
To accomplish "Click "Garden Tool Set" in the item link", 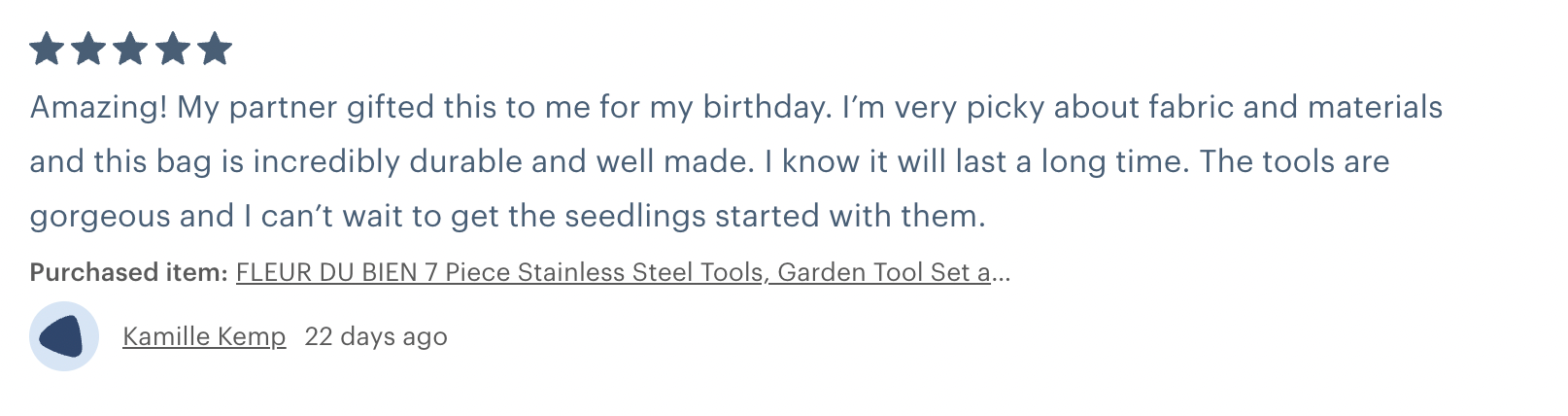I will pyautogui.click(x=873, y=272).
